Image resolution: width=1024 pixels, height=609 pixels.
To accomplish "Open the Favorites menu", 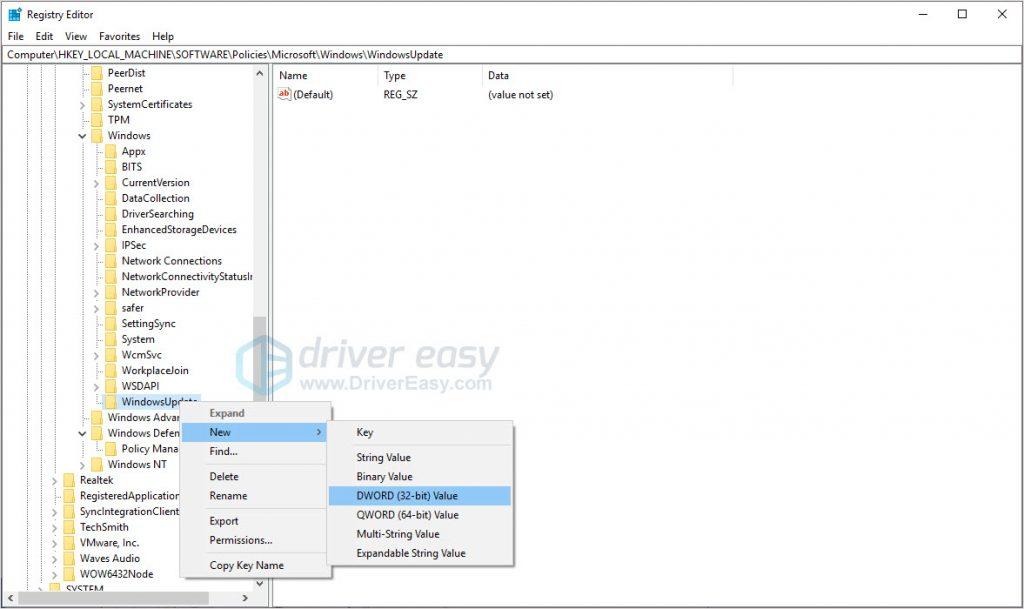I will click(x=119, y=36).
